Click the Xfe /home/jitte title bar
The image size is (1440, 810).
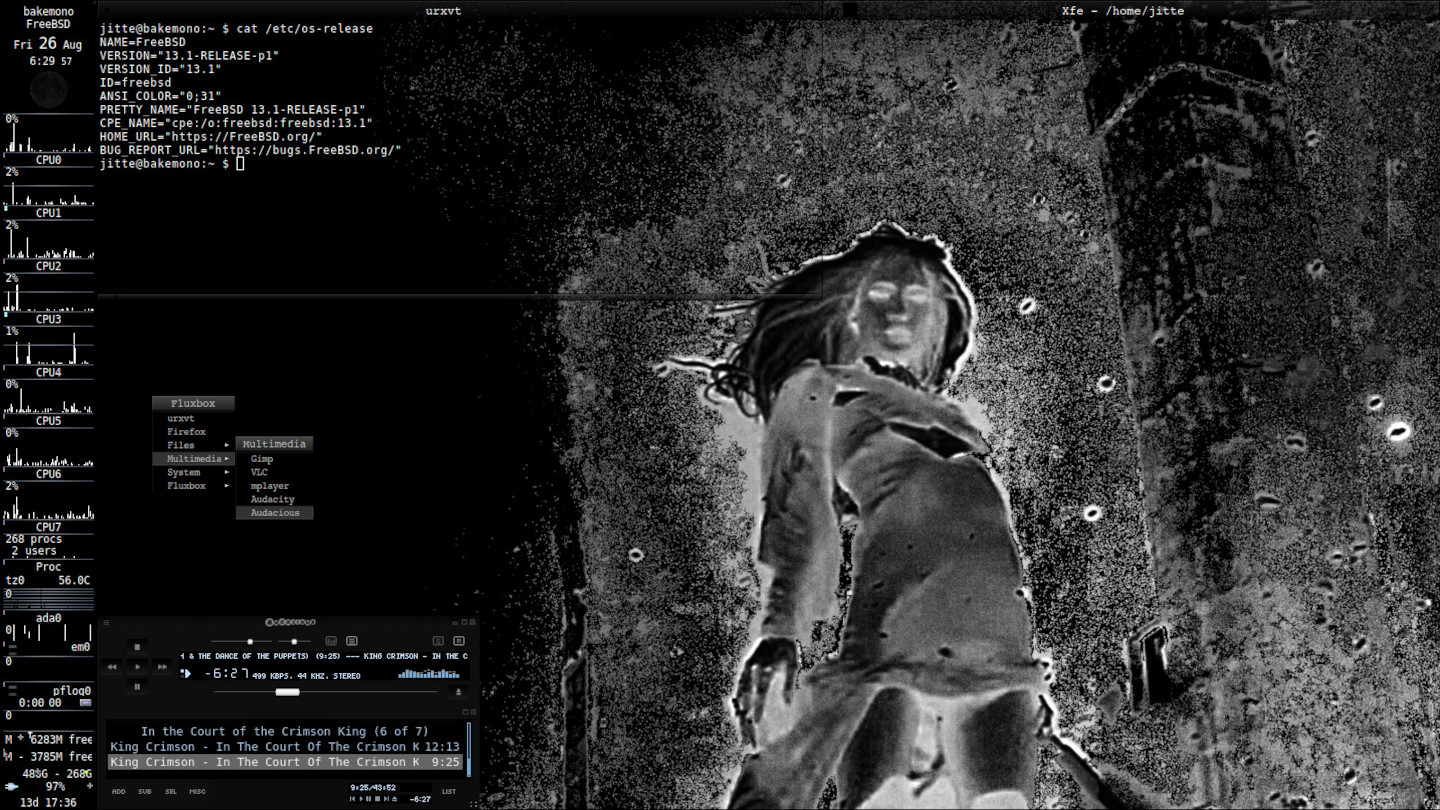click(1131, 10)
